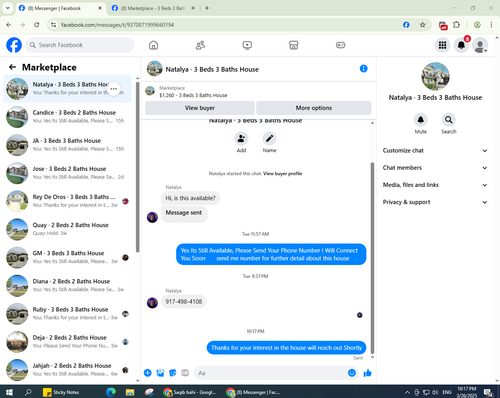Open the $1,260 3 Beds 3 Baths listing

coord(193,95)
